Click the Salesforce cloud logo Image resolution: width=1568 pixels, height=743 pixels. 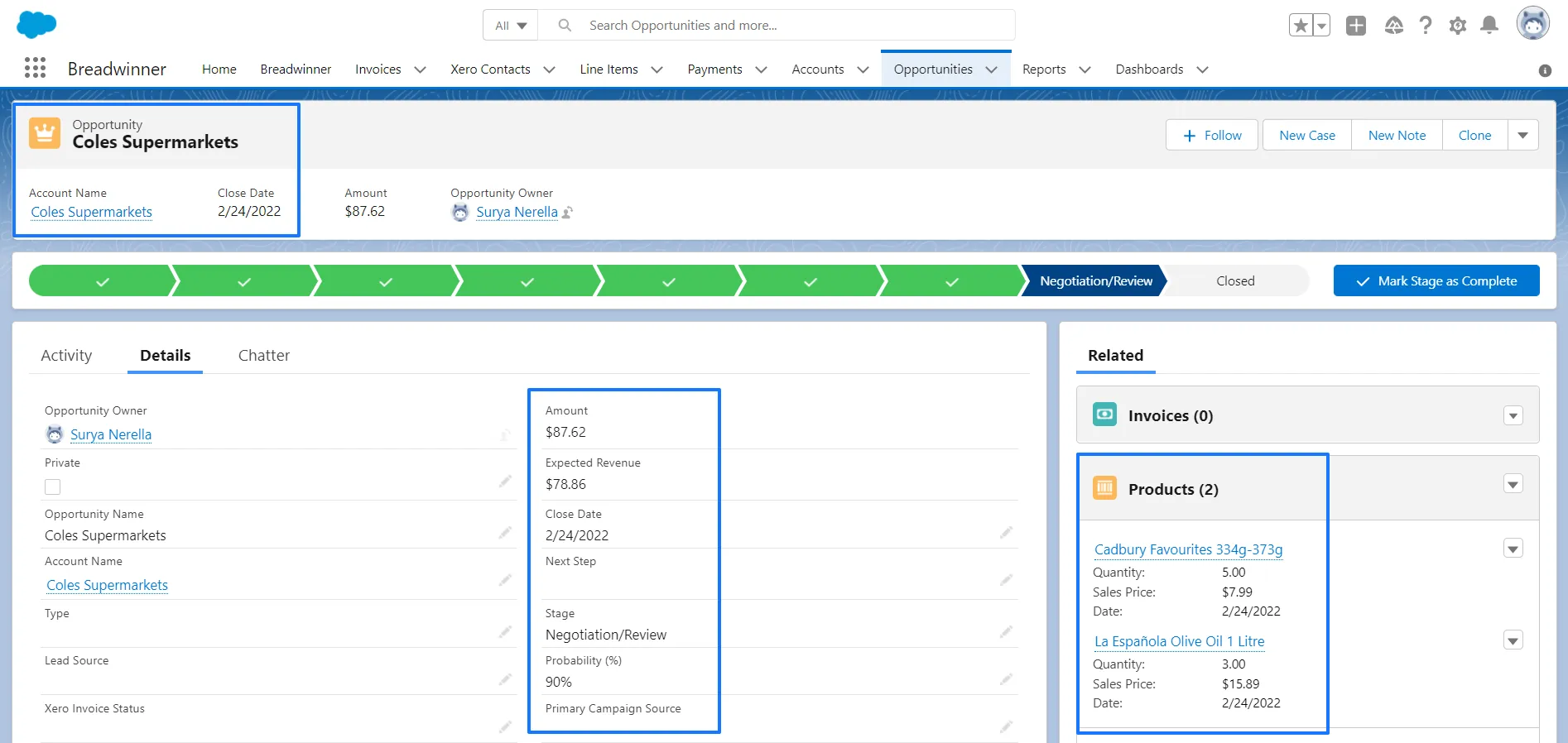[36, 25]
